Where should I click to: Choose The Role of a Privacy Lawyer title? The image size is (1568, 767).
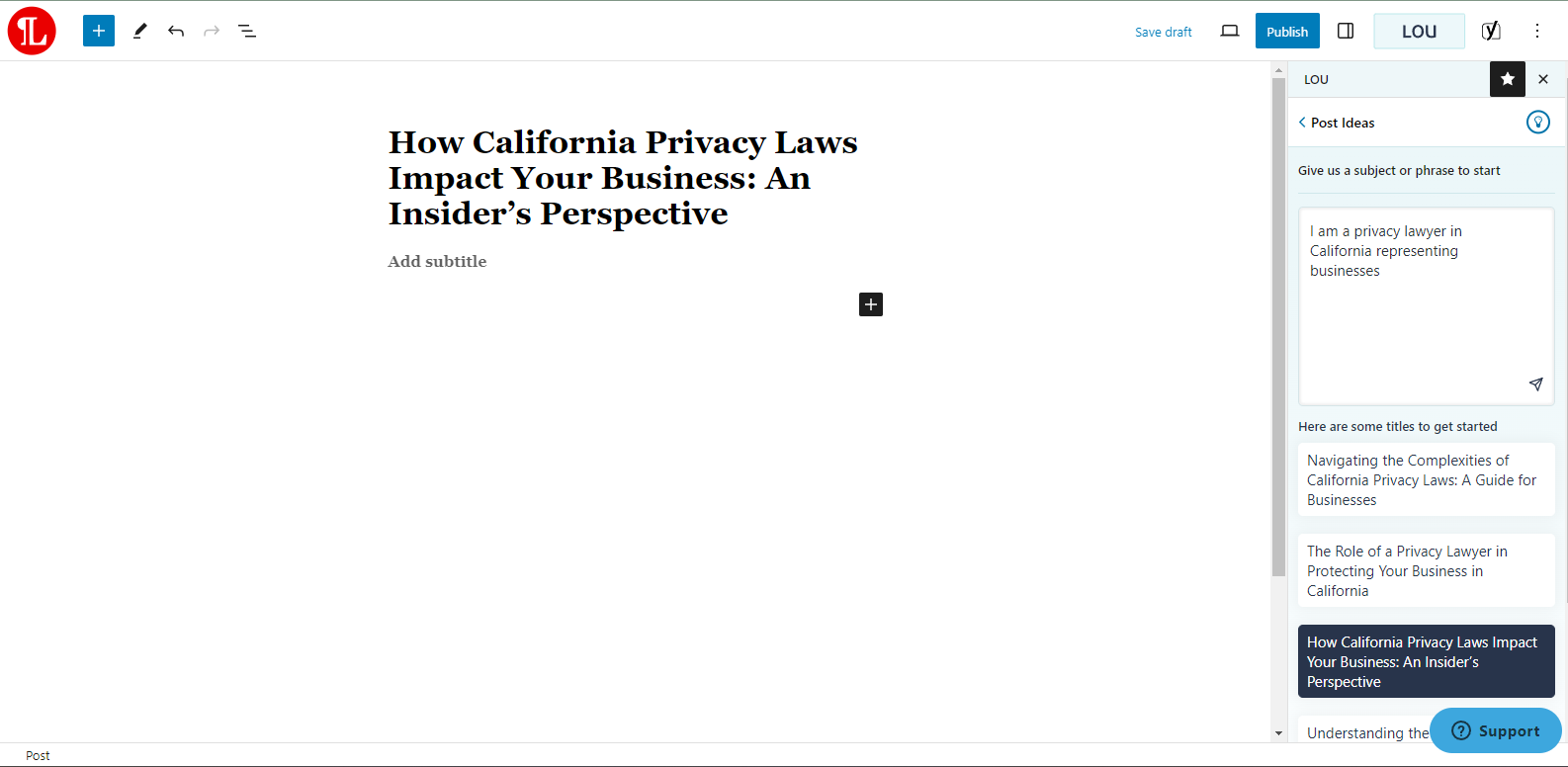click(1426, 571)
